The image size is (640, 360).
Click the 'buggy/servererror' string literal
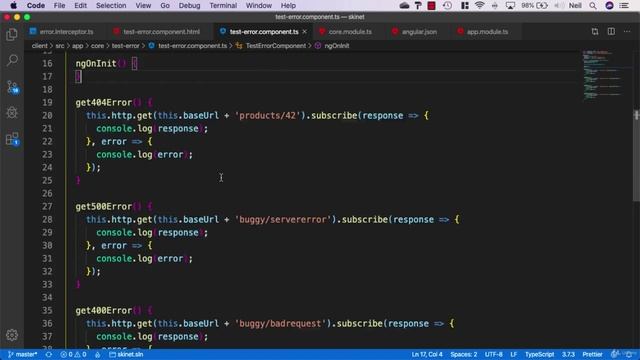point(283,220)
